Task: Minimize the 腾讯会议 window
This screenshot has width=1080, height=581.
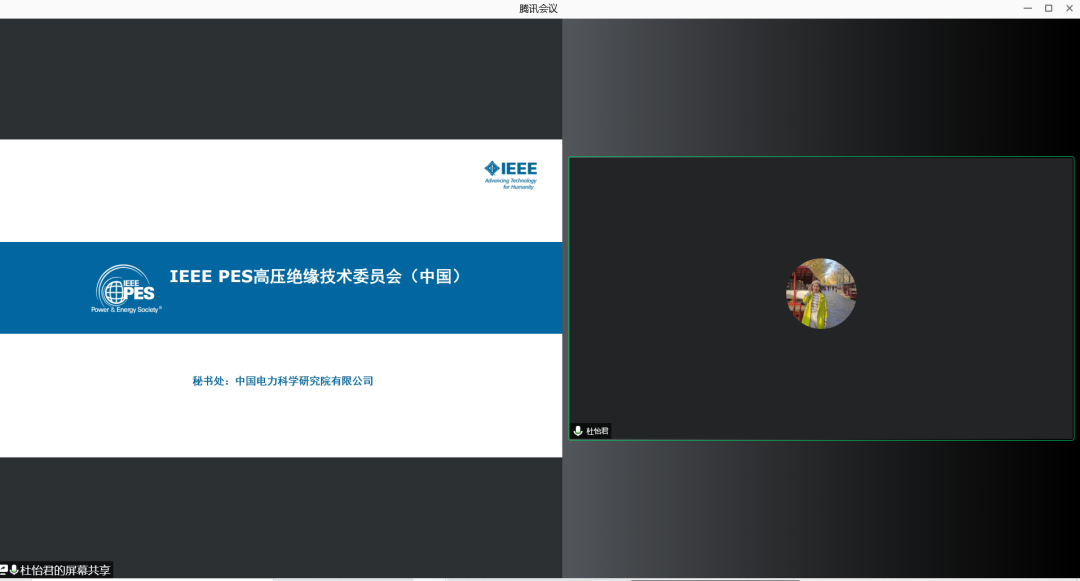Action: (x=1028, y=8)
